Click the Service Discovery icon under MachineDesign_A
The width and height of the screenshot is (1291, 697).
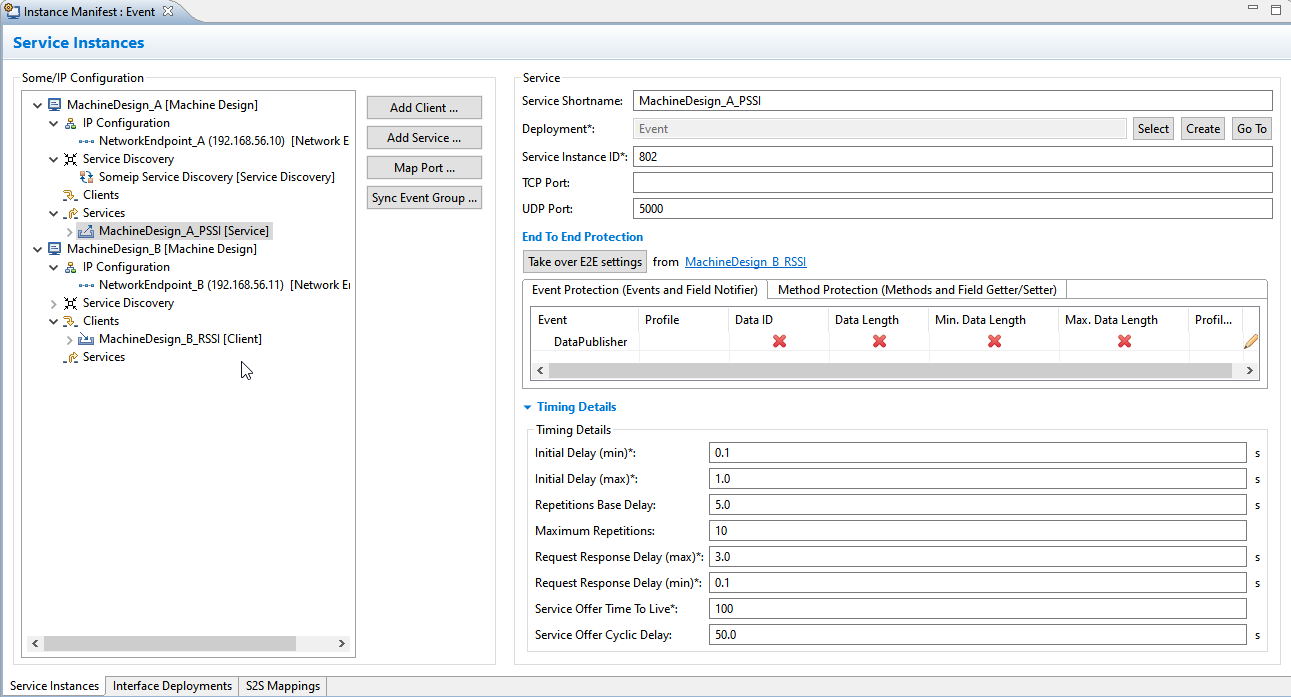click(x=70, y=159)
